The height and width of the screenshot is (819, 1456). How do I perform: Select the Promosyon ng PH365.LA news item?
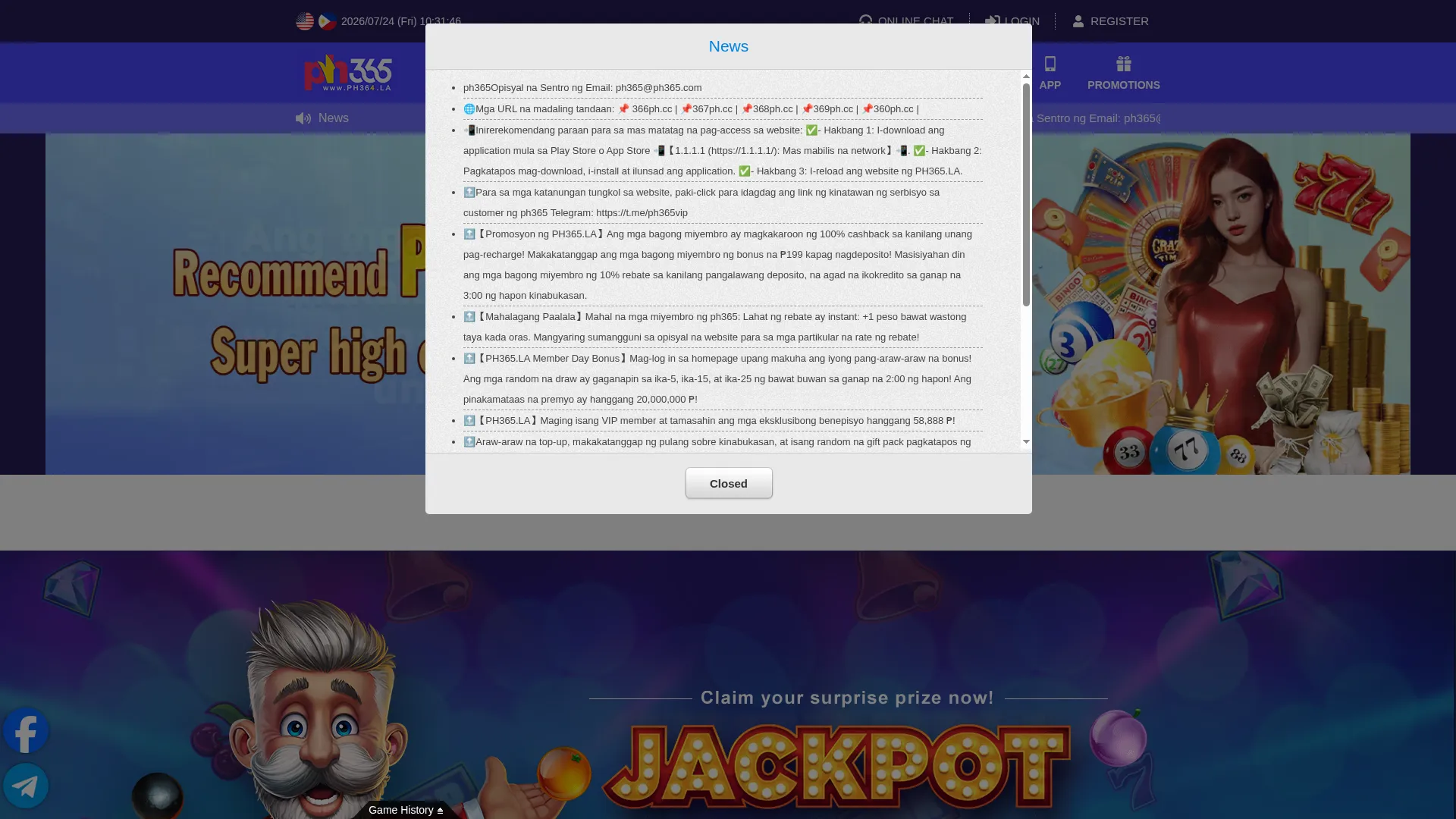tap(723, 265)
